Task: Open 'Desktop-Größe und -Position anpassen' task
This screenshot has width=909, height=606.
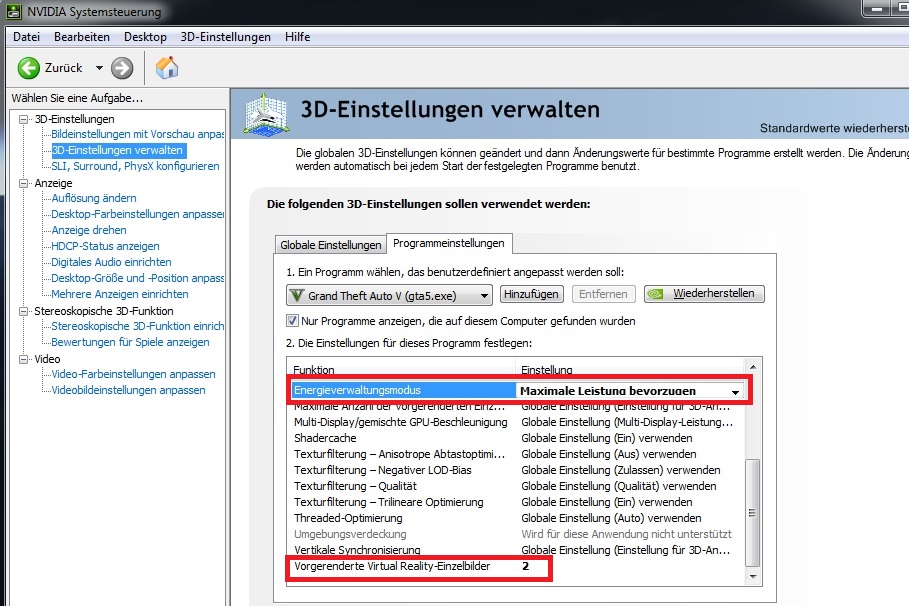Action: 137,278
